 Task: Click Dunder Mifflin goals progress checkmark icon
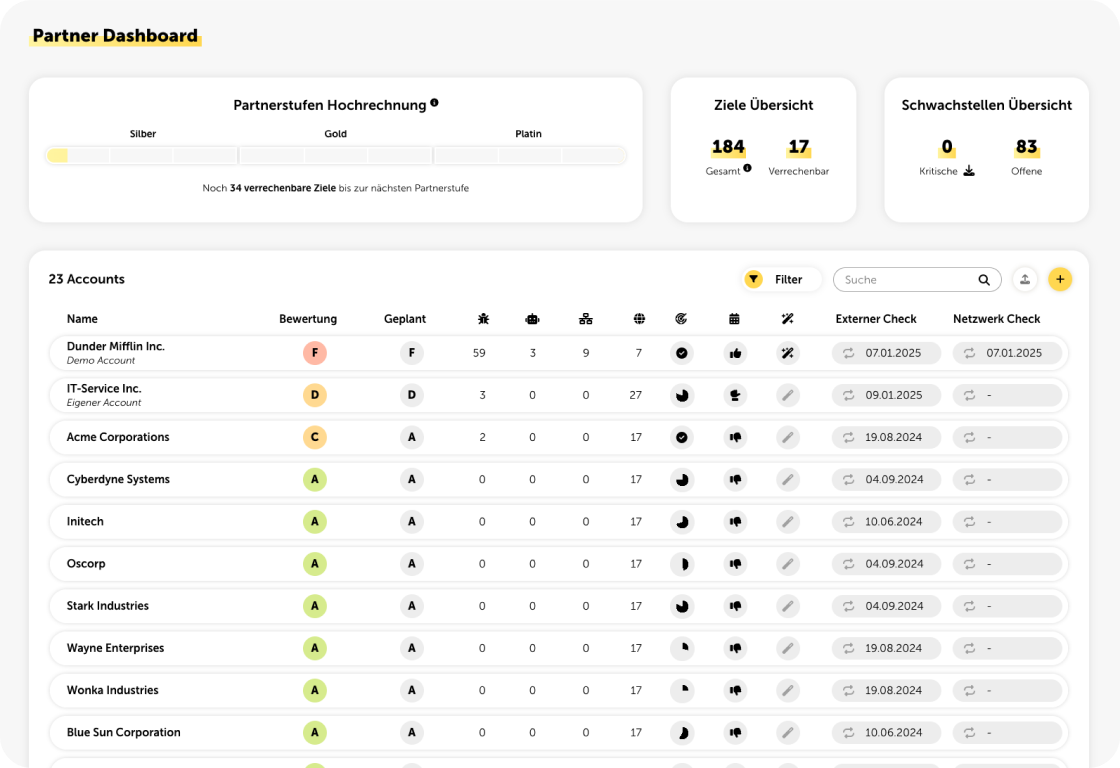pos(682,353)
